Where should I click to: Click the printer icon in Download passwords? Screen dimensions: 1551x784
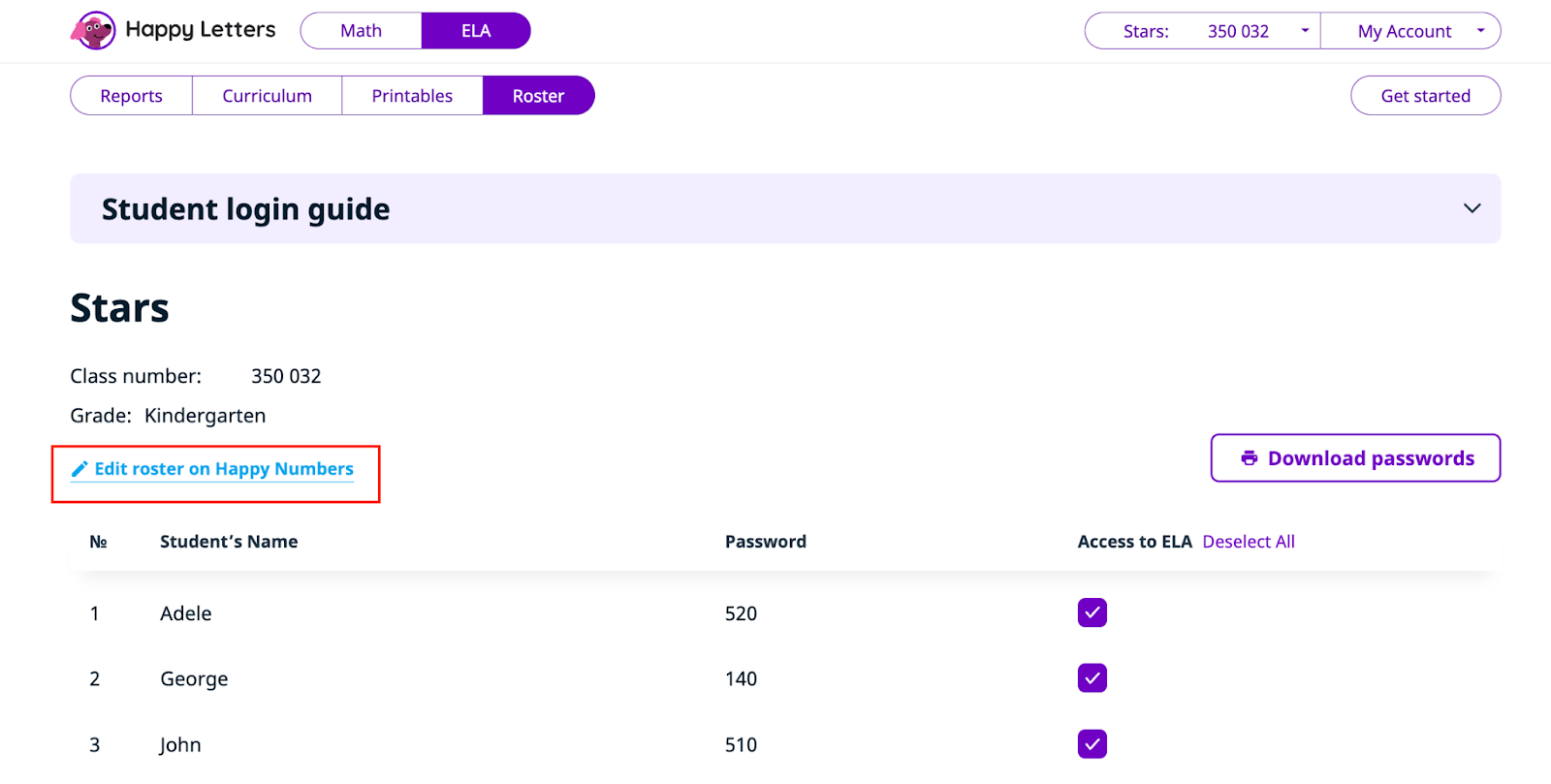click(x=1250, y=458)
